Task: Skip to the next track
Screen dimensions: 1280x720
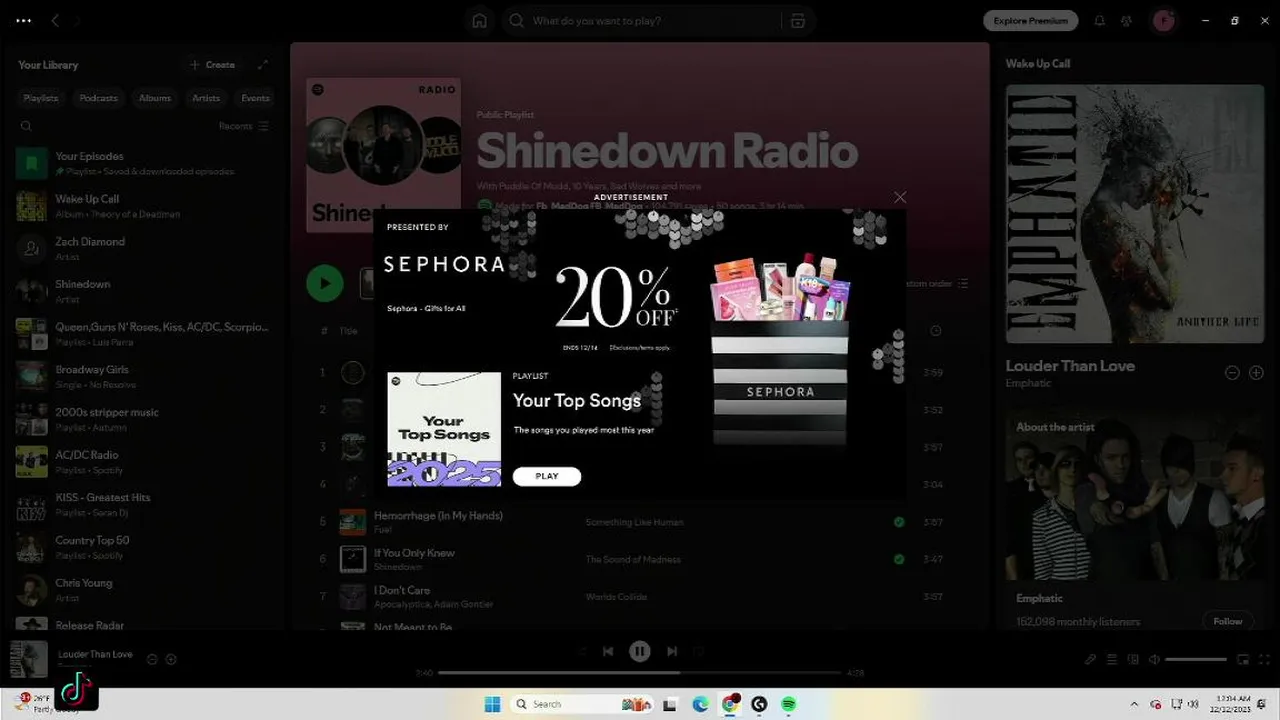Action: point(672,651)
